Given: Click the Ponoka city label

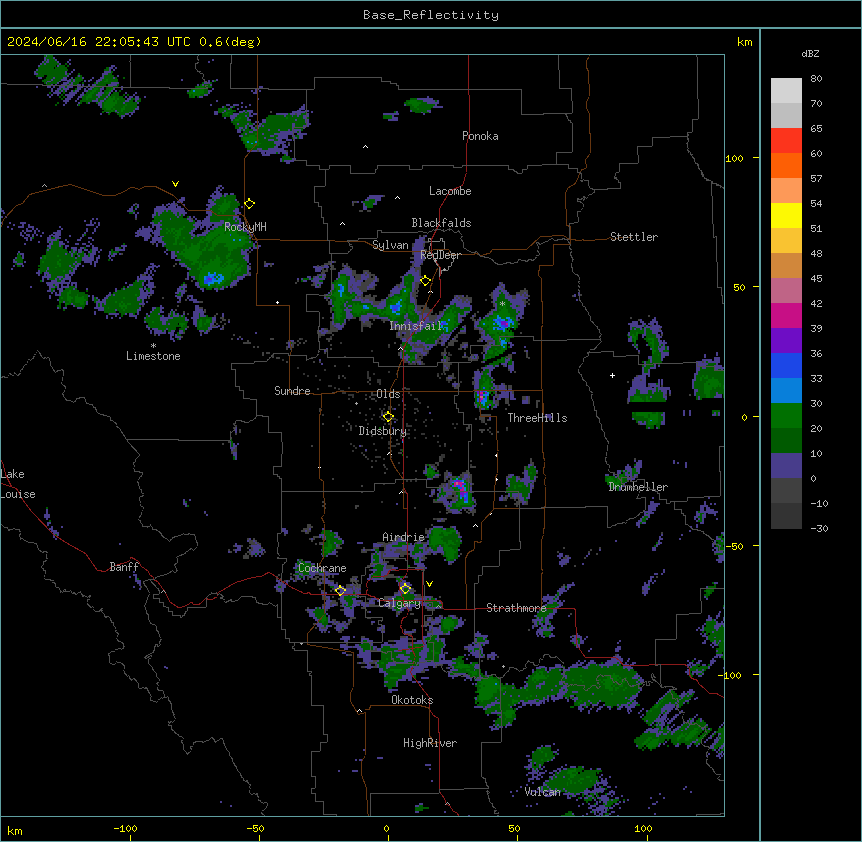Looking at the screenshot, I should pos(480,136).
